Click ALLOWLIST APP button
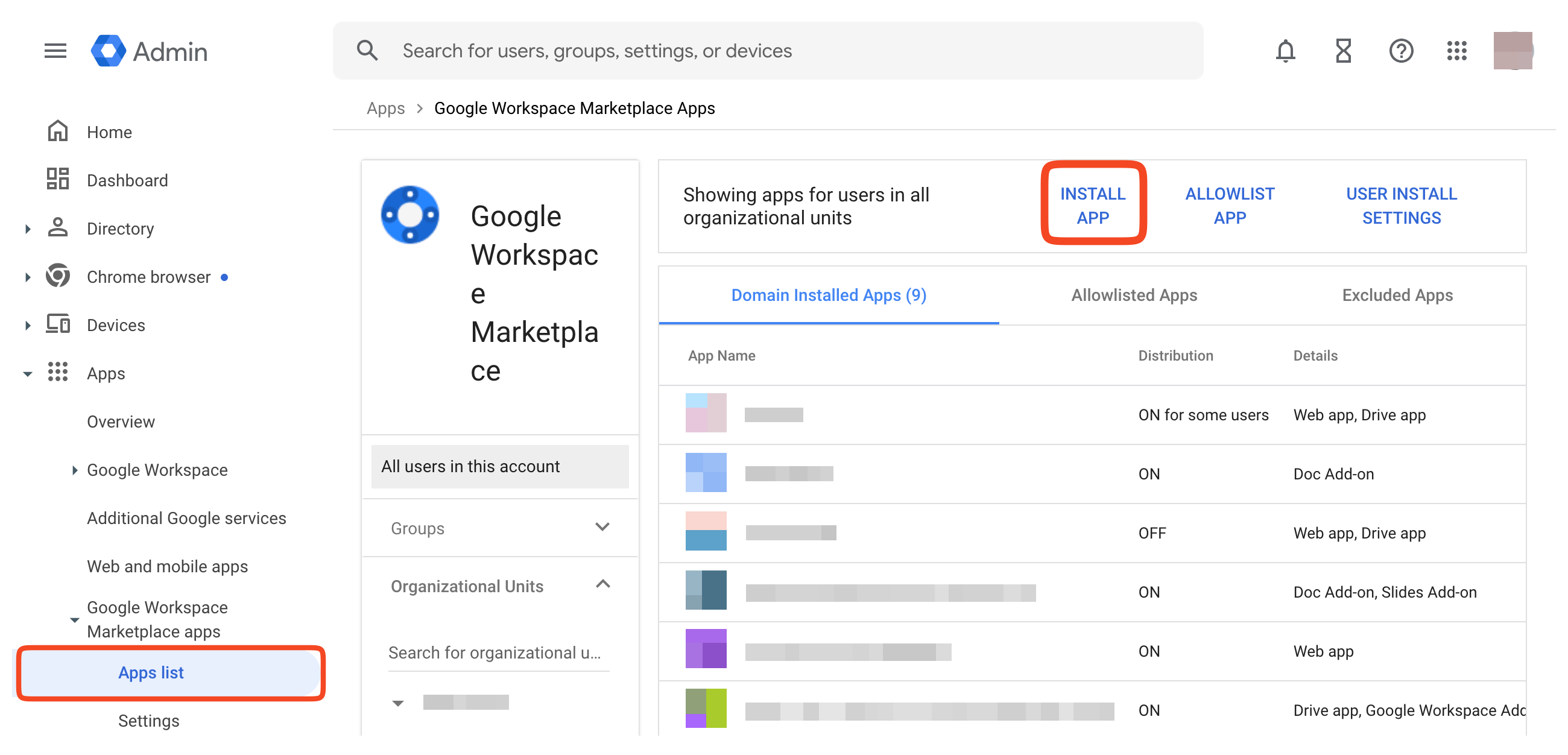1568x755 pixels. [1230, 206]
